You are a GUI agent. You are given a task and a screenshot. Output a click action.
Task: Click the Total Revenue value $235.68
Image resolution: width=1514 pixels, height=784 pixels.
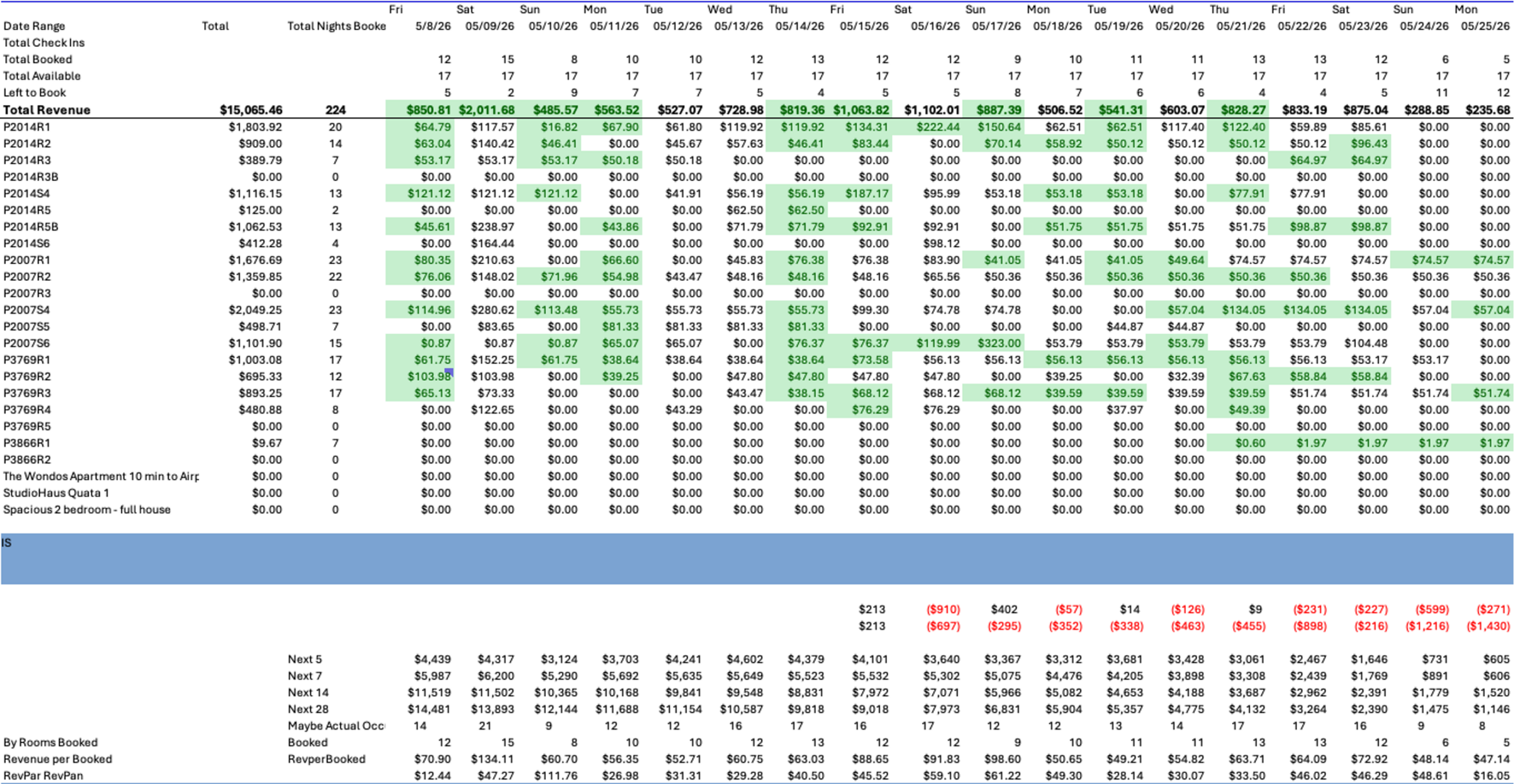[1487, 110]
